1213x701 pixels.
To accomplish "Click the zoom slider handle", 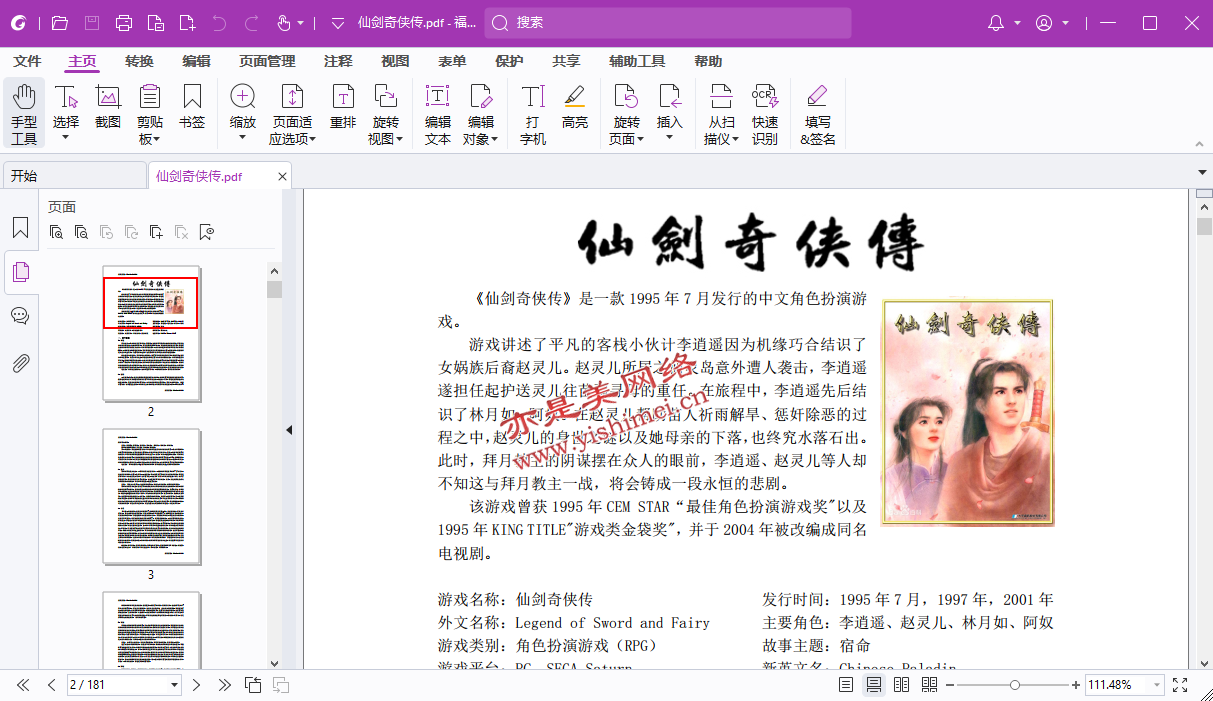I will tap(1015, 685).
